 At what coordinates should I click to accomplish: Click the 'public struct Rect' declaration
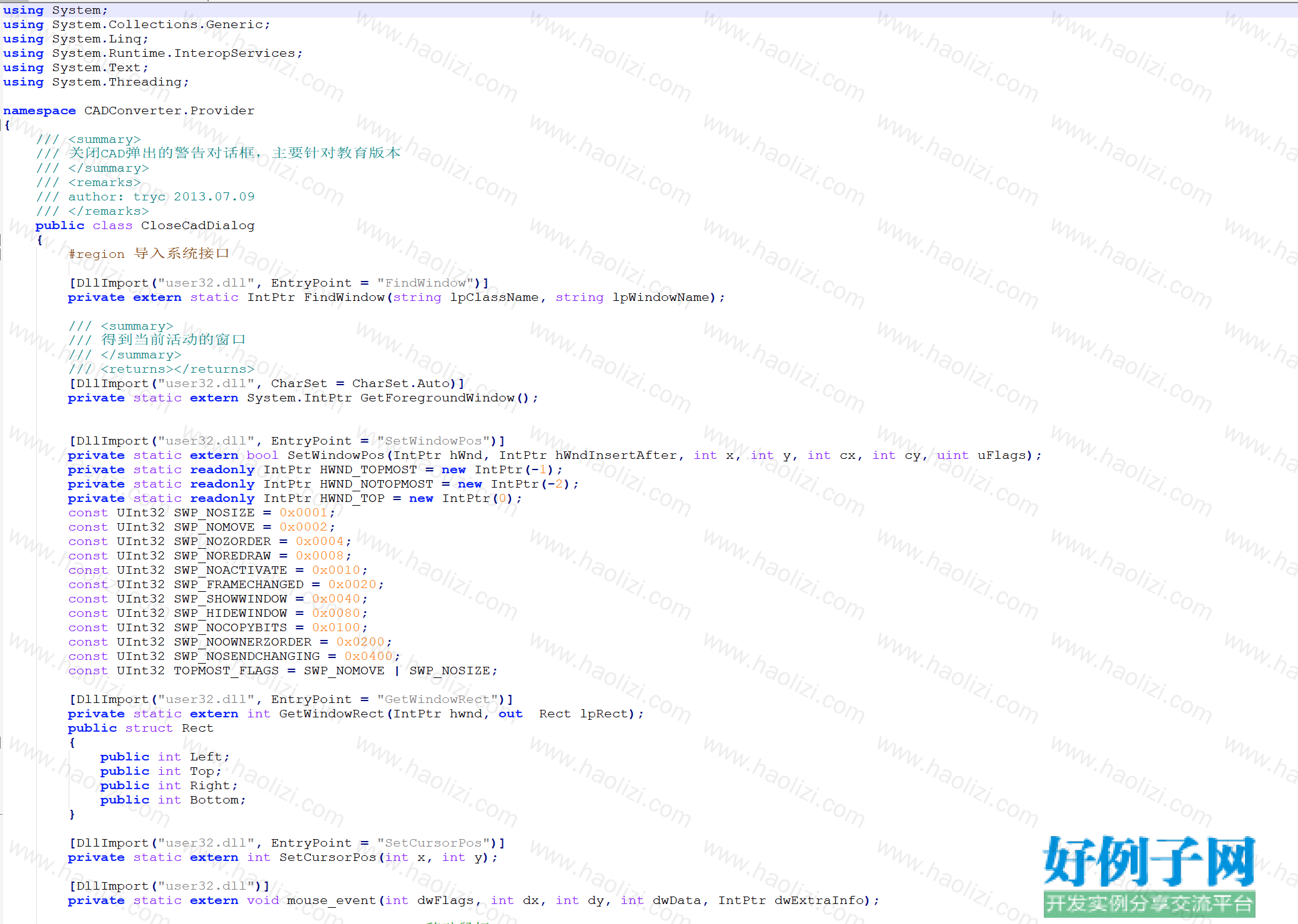141,728
